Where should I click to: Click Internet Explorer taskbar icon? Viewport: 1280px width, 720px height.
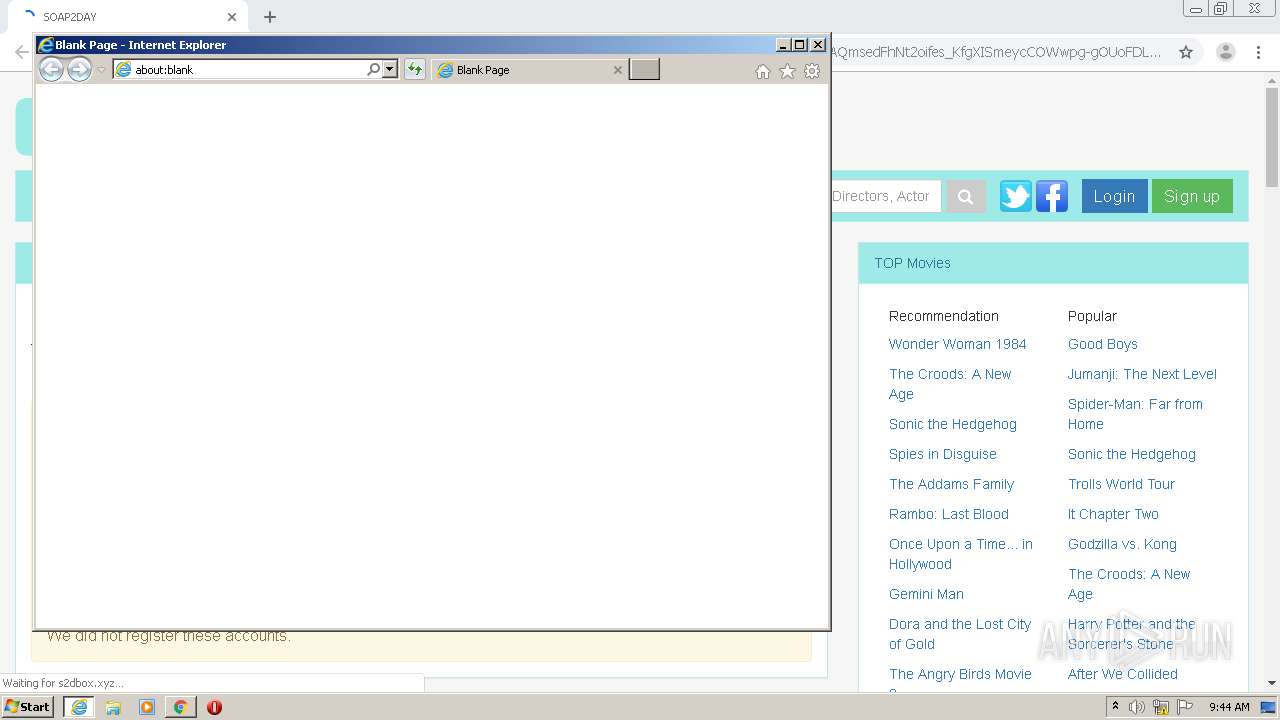[x=79, y=707]
